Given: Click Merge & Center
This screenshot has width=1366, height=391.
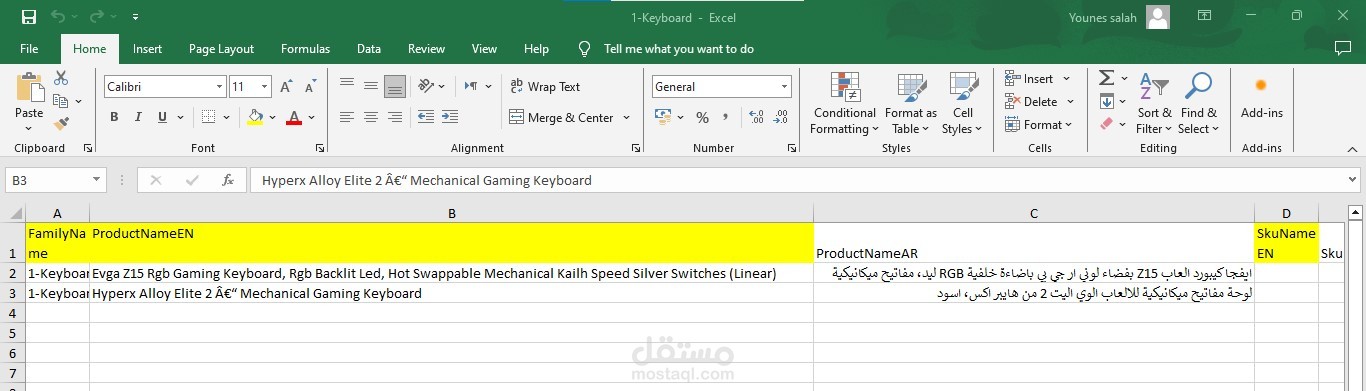Looking at the screenshot, I should click(562, 117).
